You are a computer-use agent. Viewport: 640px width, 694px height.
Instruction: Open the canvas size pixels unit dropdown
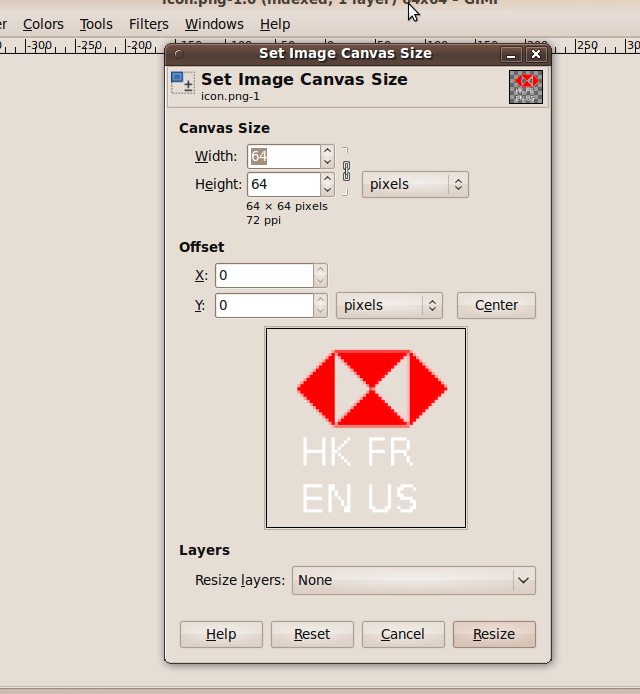(415, 185)
